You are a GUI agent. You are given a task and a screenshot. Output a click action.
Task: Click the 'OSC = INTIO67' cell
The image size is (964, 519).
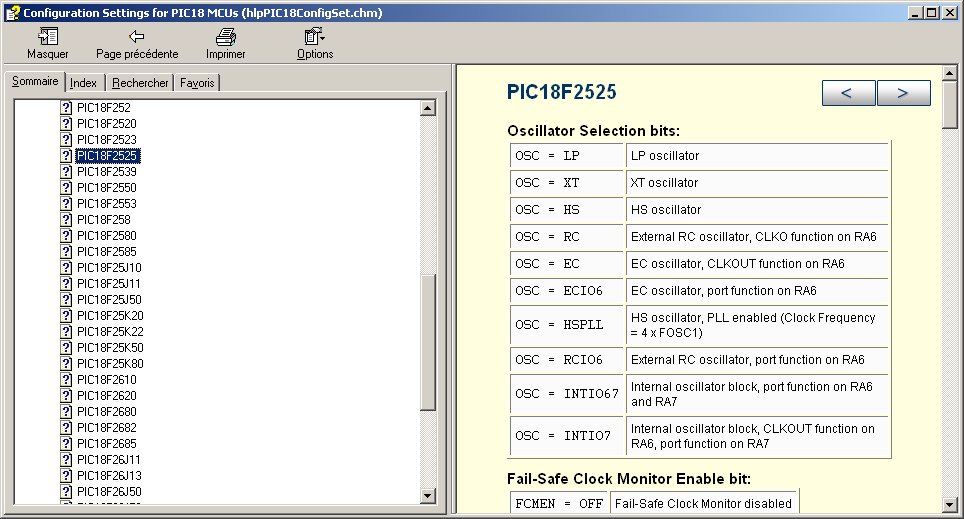point(566,394)
